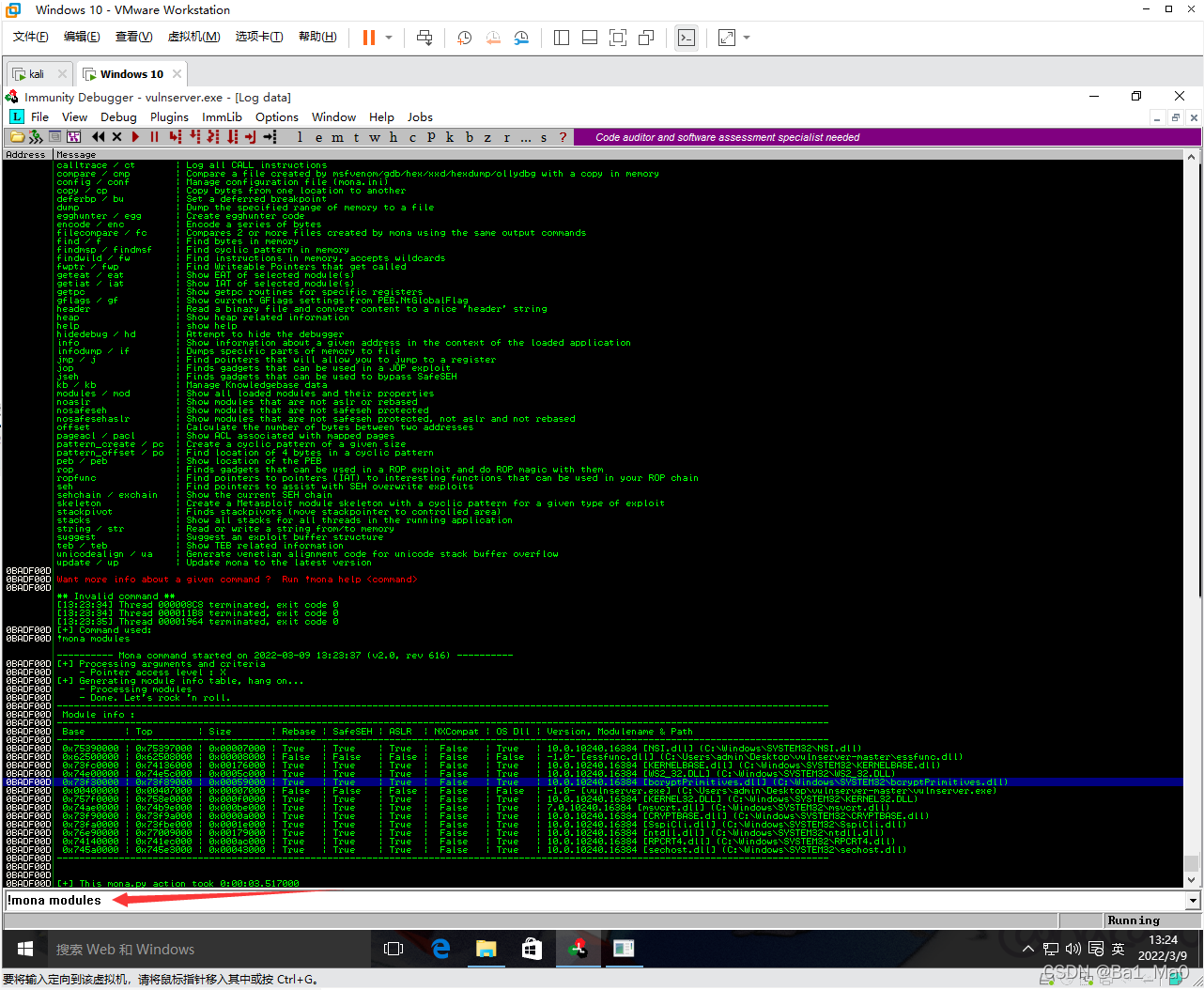Show the Memory map via 'm' button
The height and width of the screenshot is (990, 1204).
tap(337, 137)
